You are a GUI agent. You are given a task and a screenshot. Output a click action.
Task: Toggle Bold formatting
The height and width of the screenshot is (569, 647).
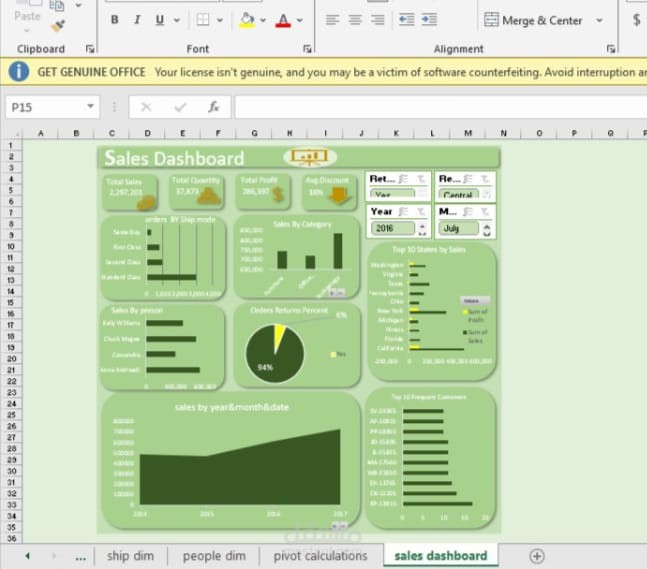tap(115, 19)
